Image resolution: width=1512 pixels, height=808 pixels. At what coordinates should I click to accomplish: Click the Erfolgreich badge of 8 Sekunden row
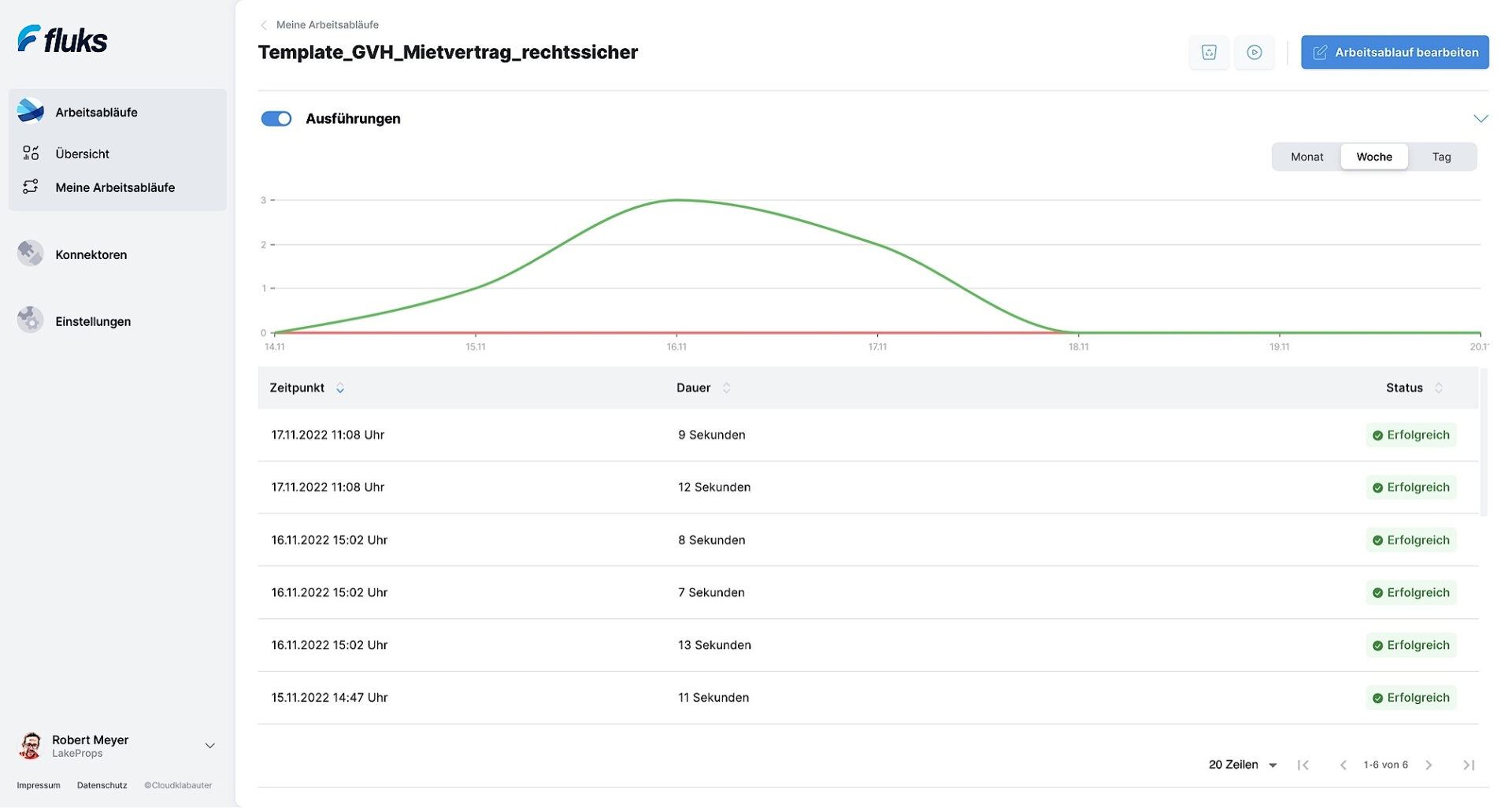(1411, 540)
